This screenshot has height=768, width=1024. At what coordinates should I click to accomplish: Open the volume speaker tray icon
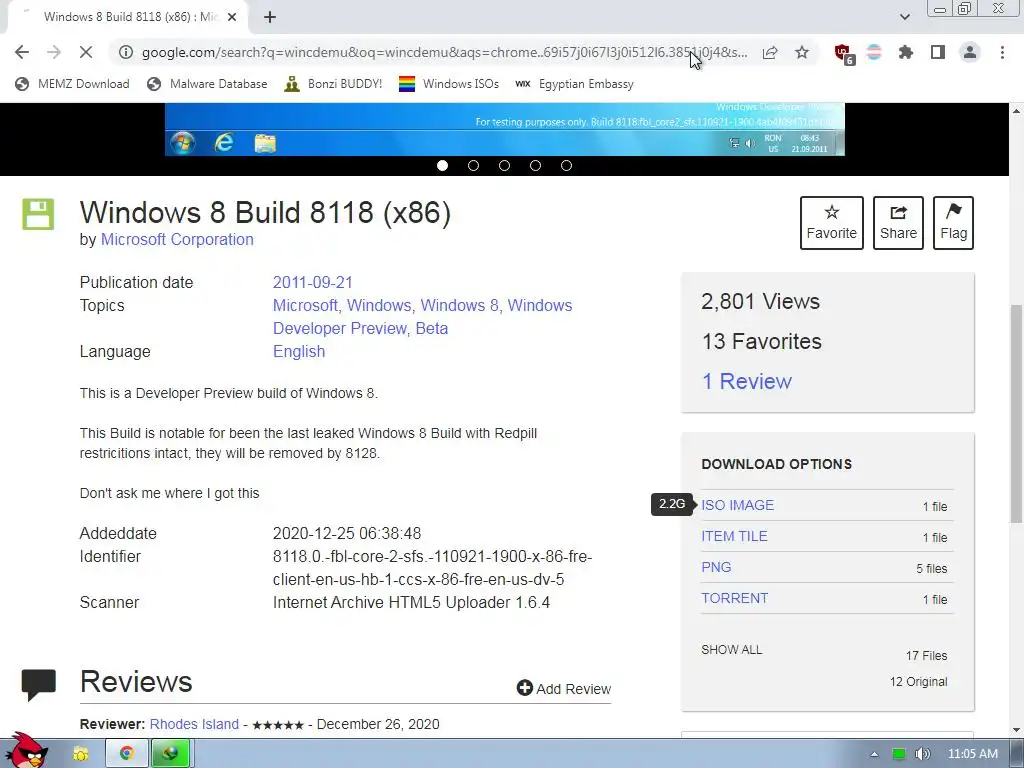(922, 754)
